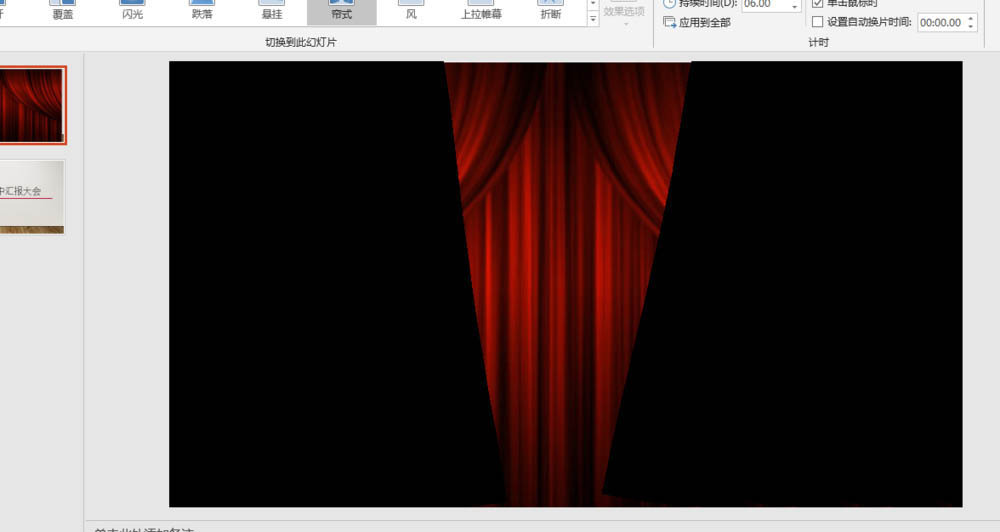
Task: Select the 上拉帷幕 (Prestige) transition
Action: (x=481, y=11)
